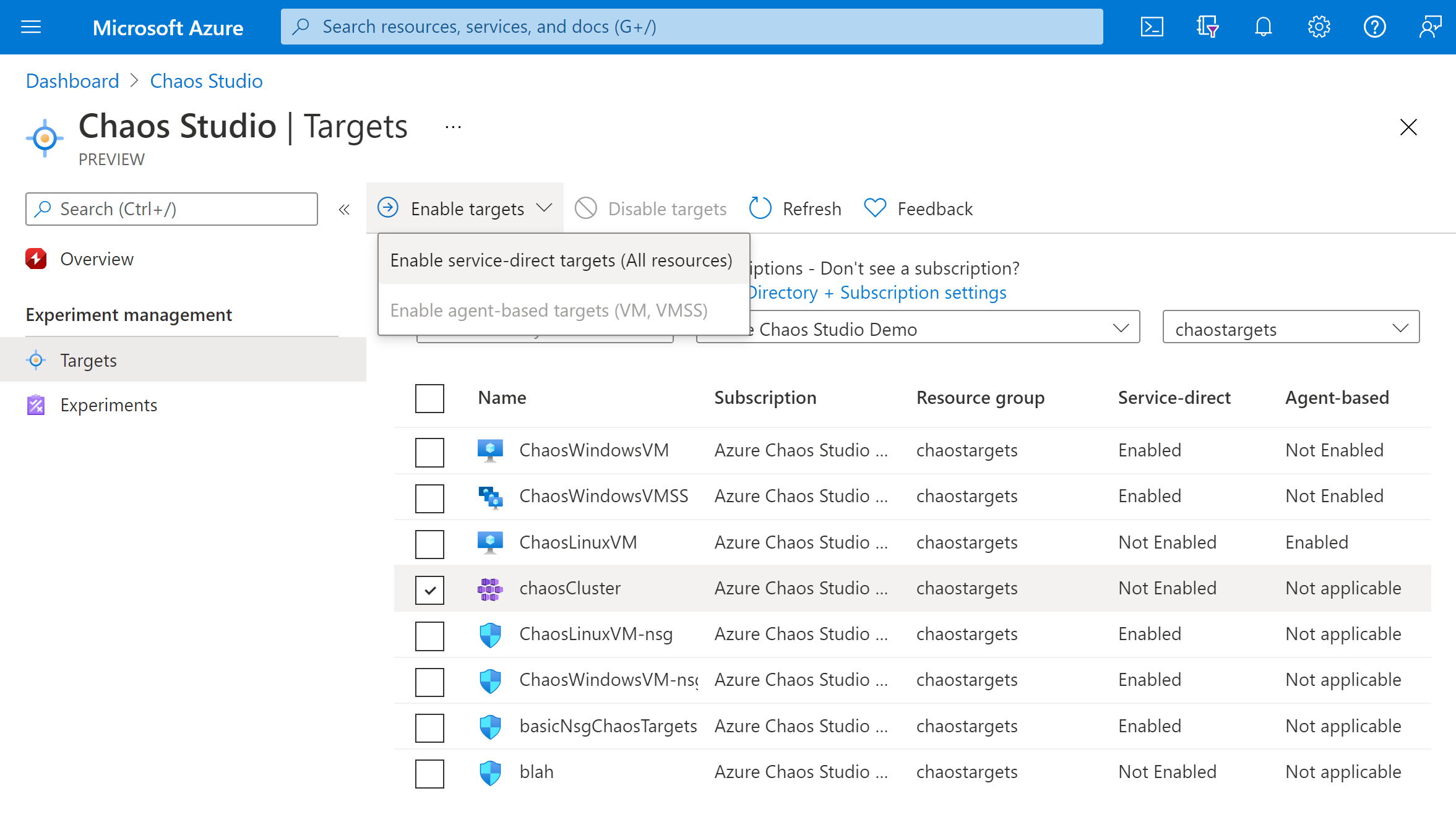Screen dimensions: 1456x817
Task: Click the Feedback heart icon
Action: click(873, 207)
